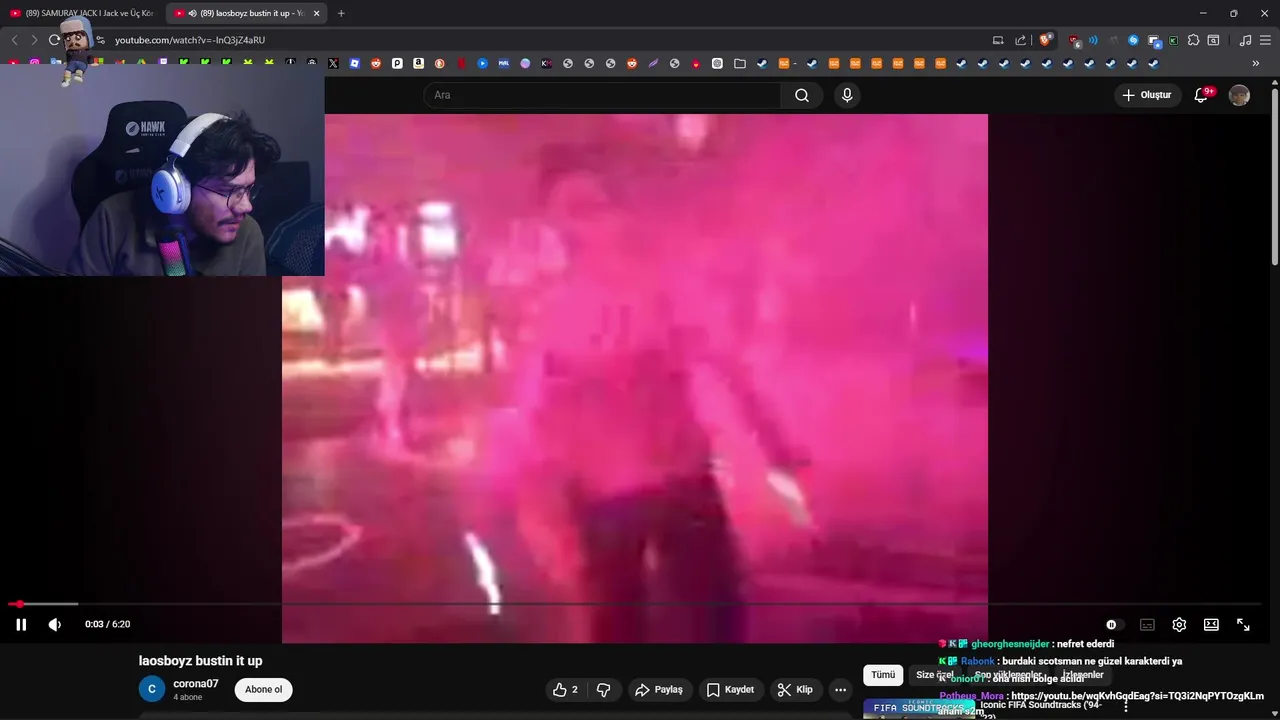1280x720 pixels.
Task: Go forward in browser history
Action: coord(34,40)
